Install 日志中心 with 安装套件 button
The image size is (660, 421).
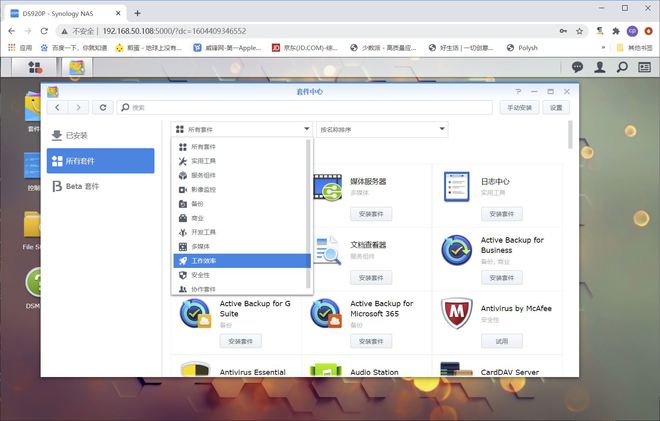coord(502,214)
